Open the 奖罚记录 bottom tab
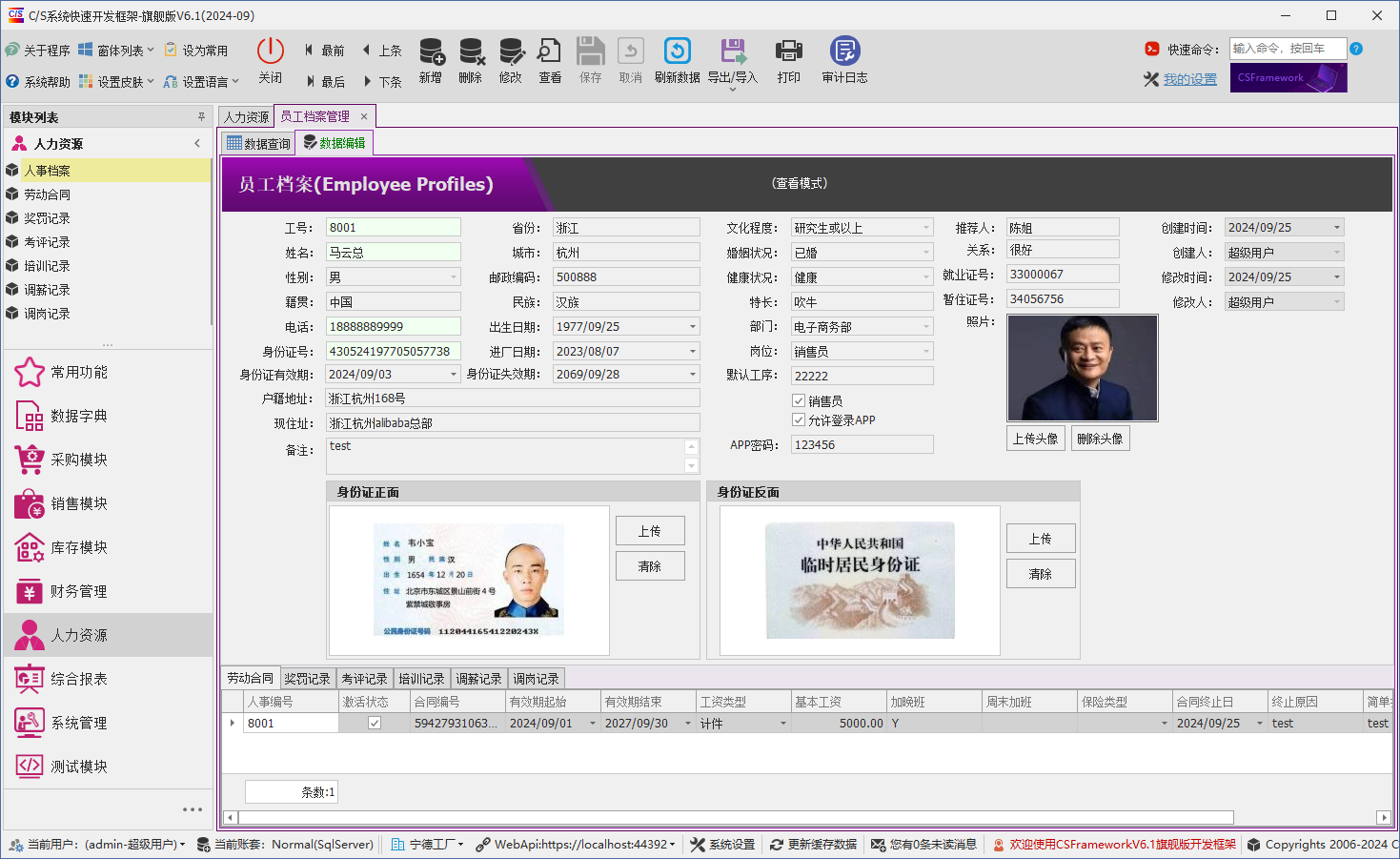Image resolution: width=1400 pixels, height=859 pixels. pos(307,678)
